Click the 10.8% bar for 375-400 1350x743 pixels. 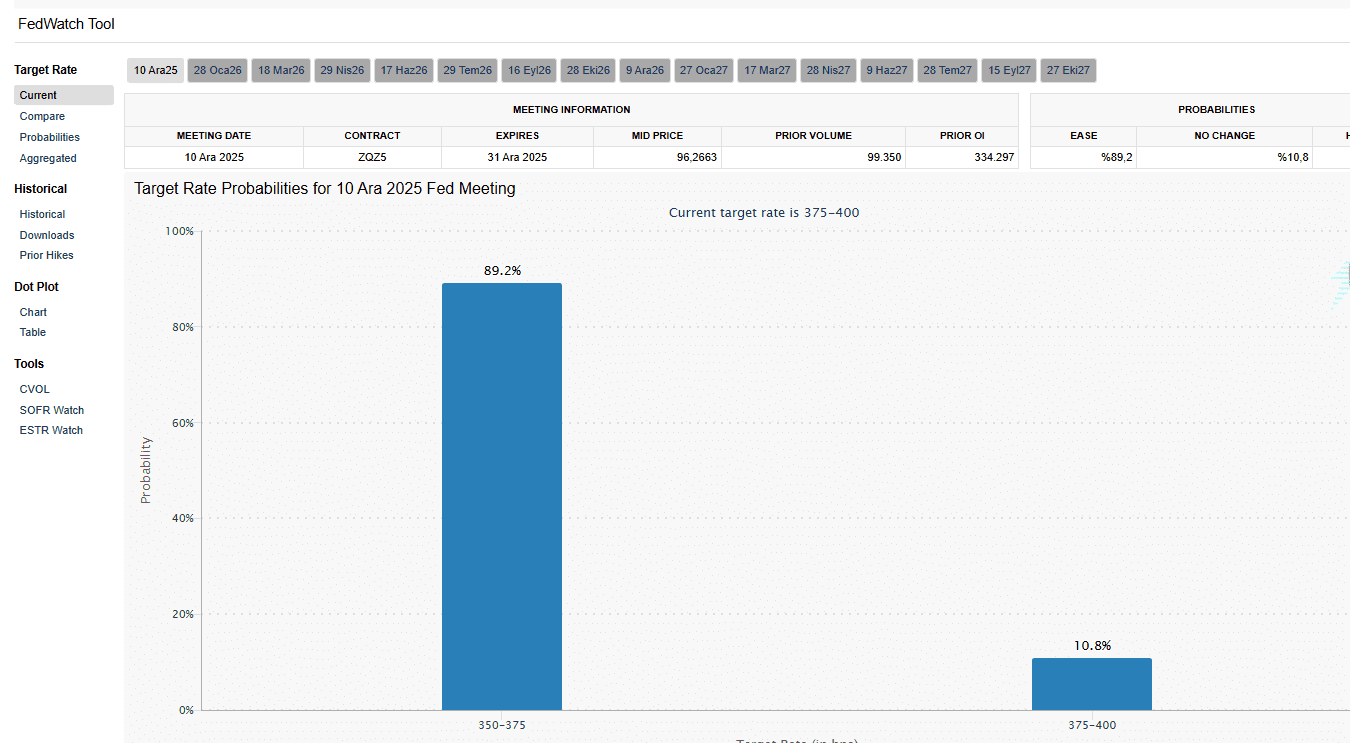point(1092,684)
